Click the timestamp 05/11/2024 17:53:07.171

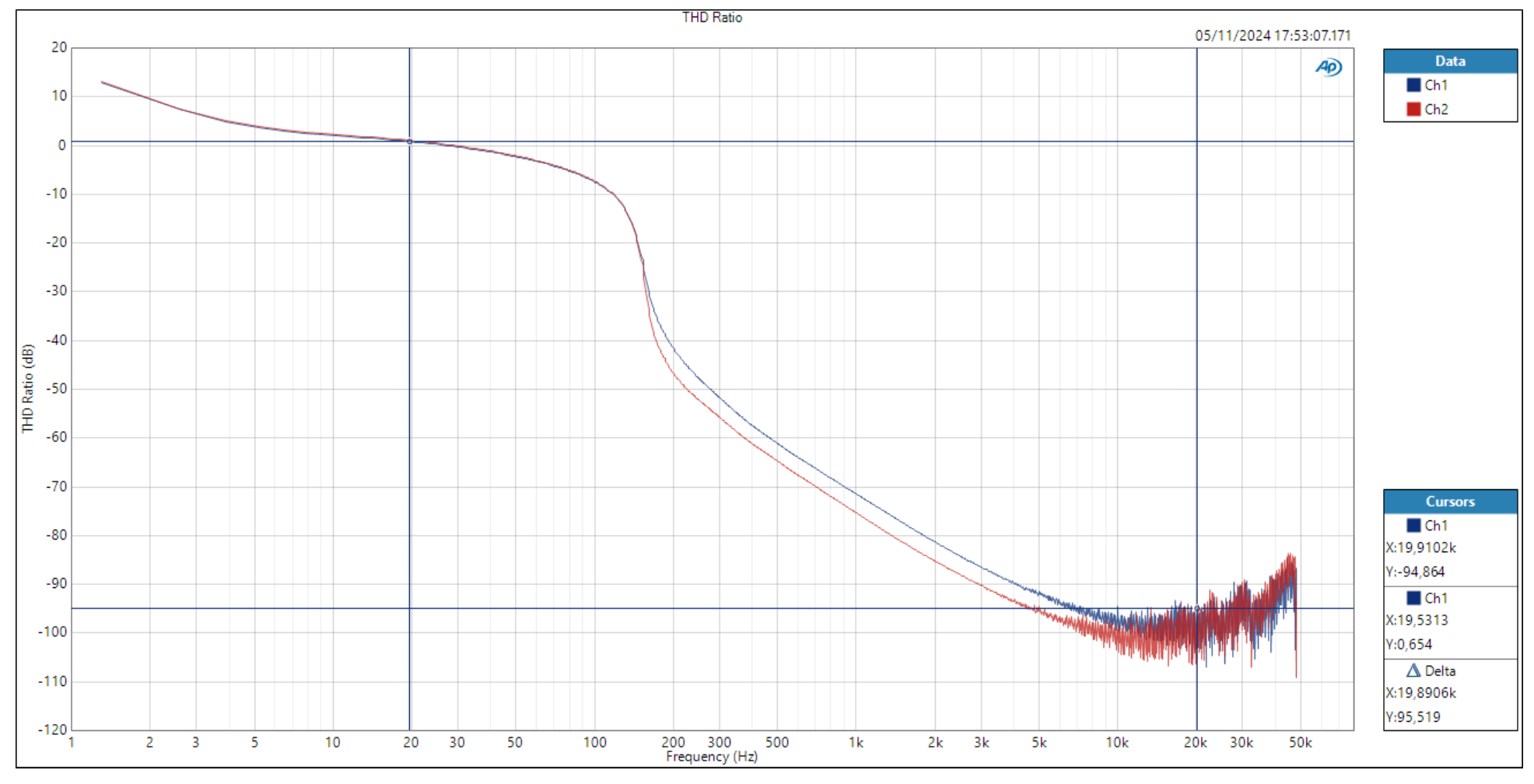pyautogui.click(x=1273, y=36)
